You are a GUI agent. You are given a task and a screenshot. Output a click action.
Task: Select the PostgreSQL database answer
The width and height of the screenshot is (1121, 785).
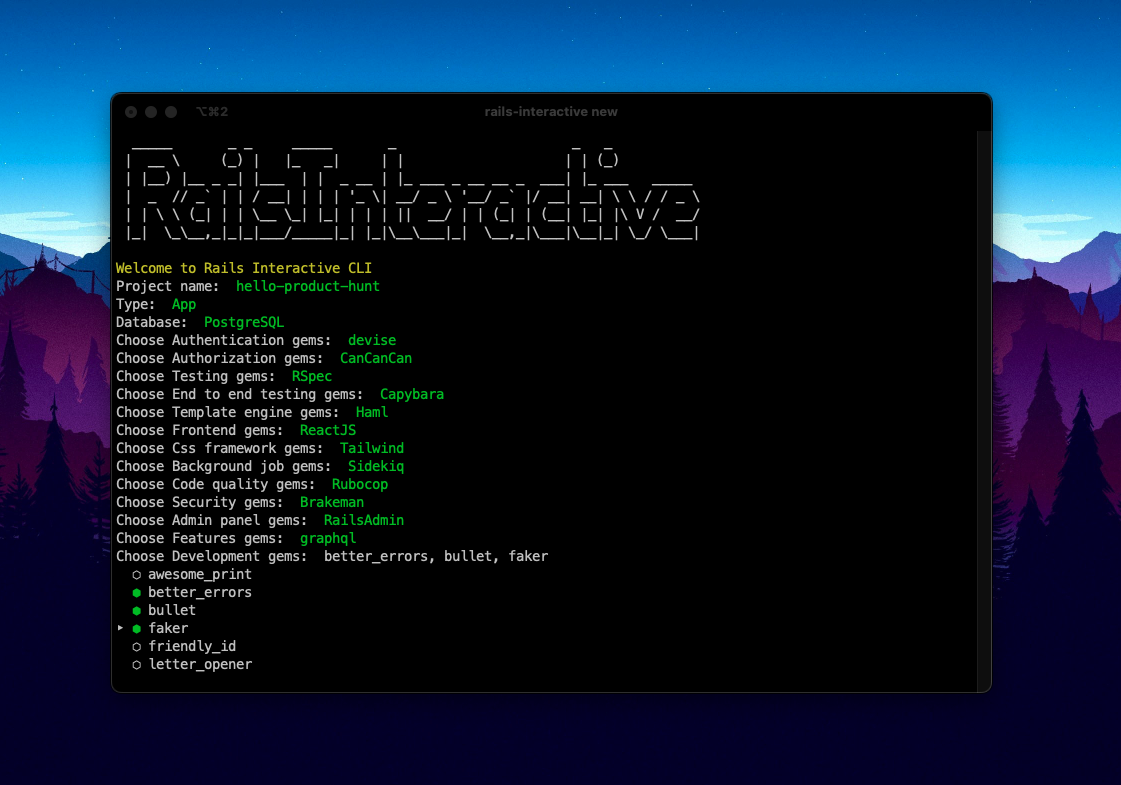coord(244,322)
